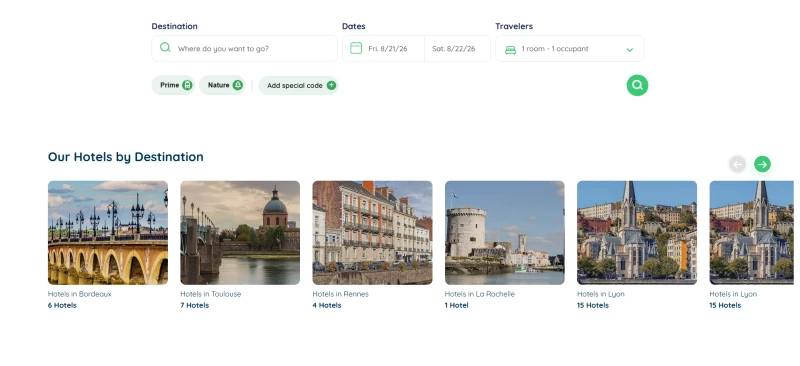Click the greyed previous arrow button
800x366 pixels.
[737, 164]
